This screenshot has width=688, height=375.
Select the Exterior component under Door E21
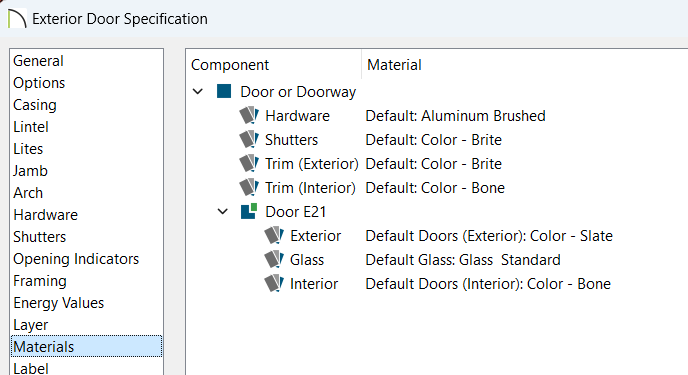pos(315,236)
